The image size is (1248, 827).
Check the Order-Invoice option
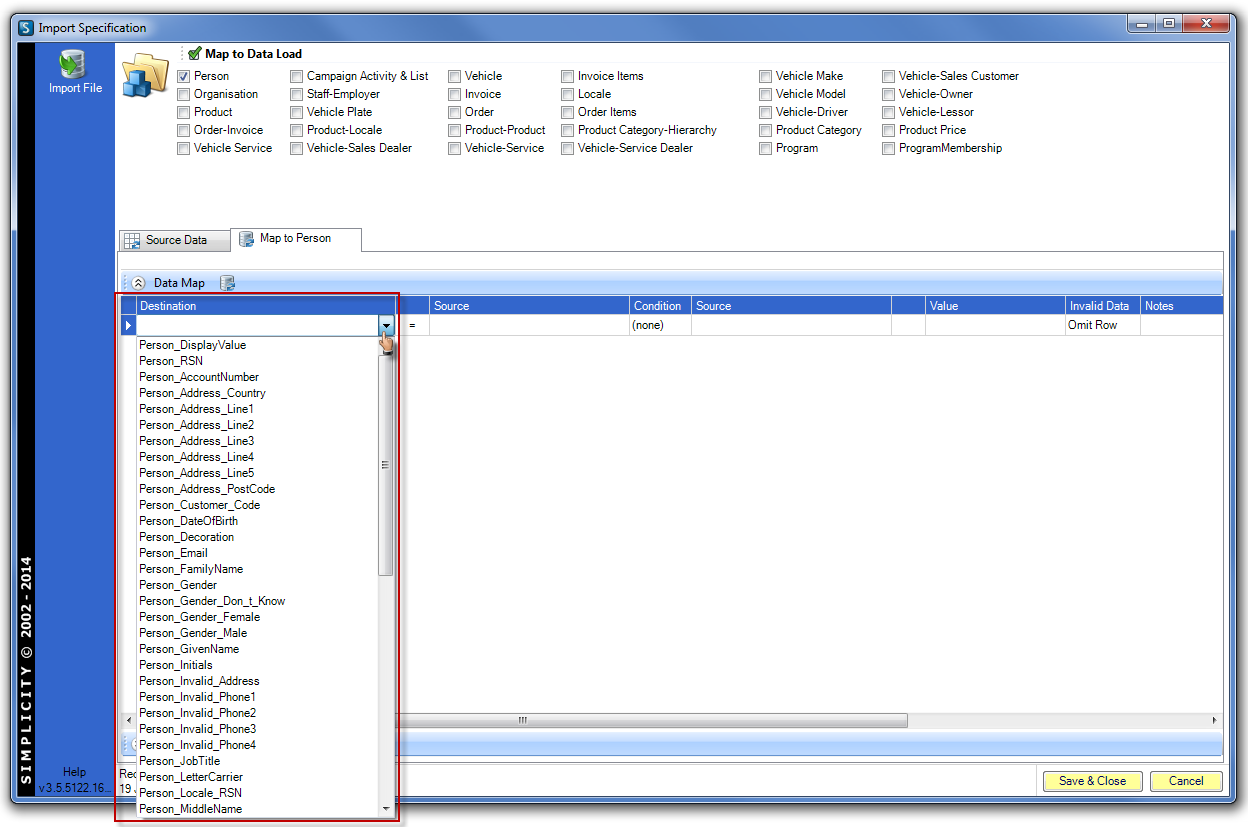183,130
